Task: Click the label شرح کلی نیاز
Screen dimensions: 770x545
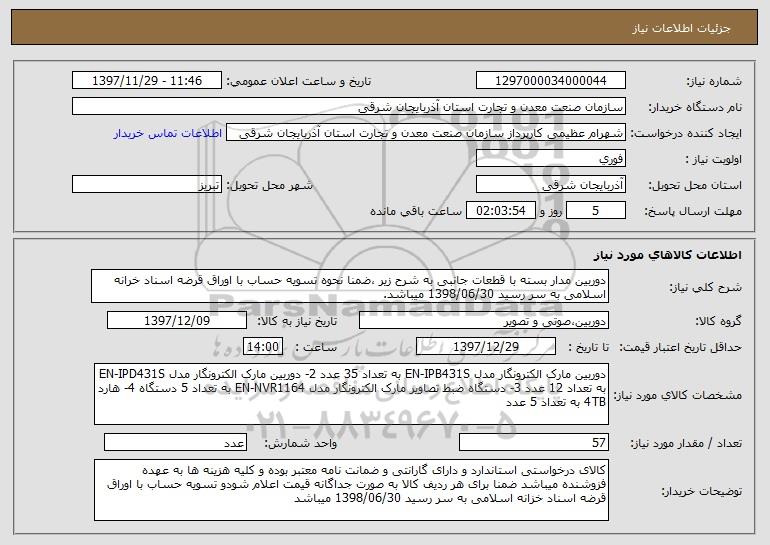Action: pos(706,288)
